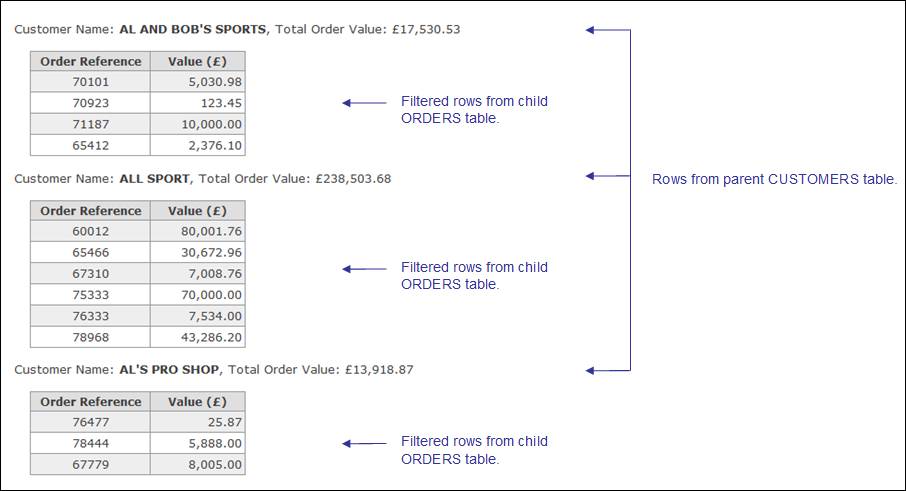Select the 43,286.20 value cell
Screen dimensions: 906x491
point(197,337)
